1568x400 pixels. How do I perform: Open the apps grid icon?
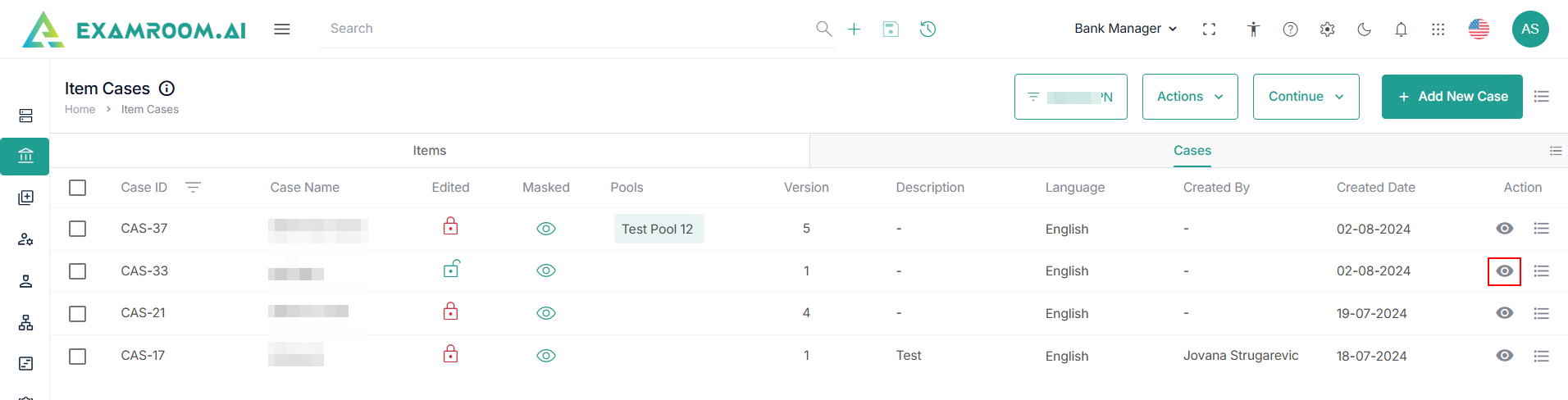click(1438, 30)
